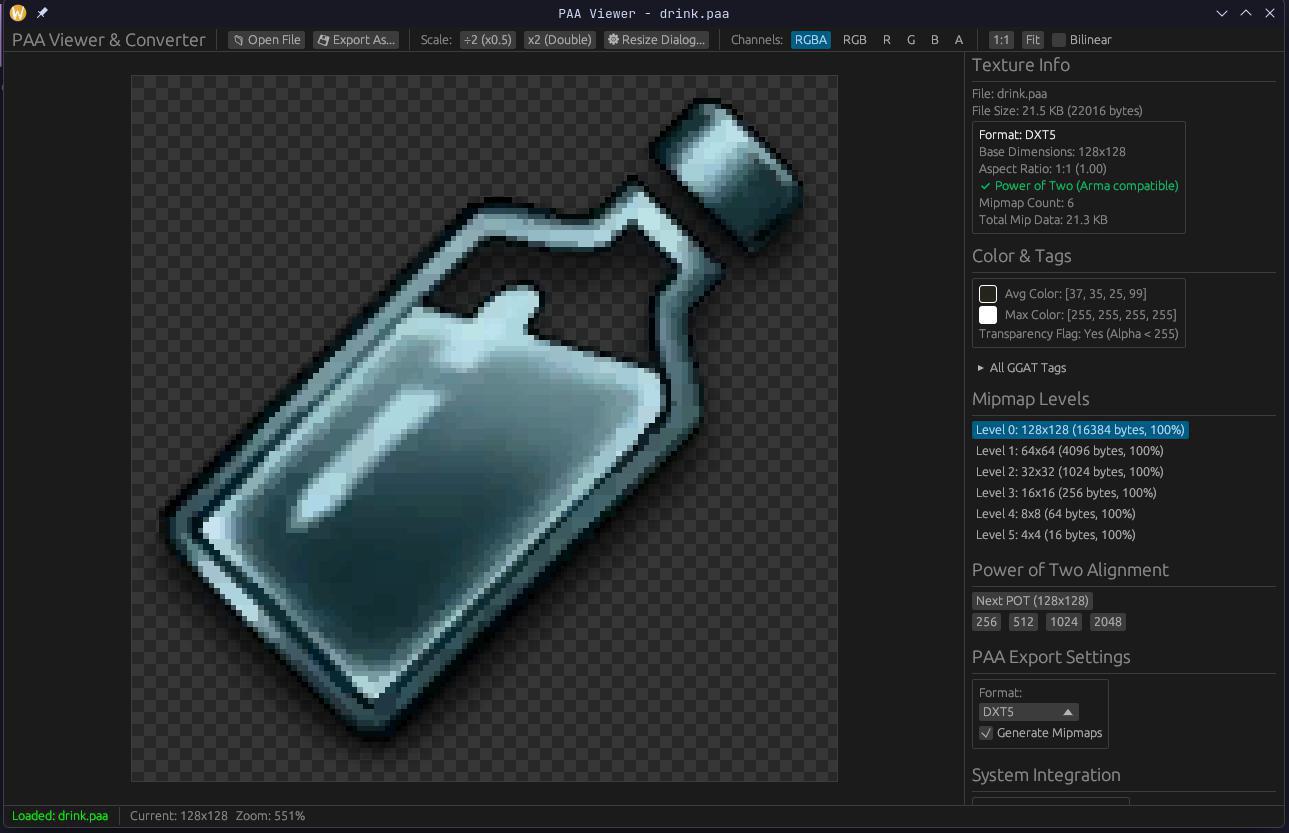Click the bottle texture preview image
This screenshot has width=1289, height=833.
pyautogui.click(x=484, y=428)
